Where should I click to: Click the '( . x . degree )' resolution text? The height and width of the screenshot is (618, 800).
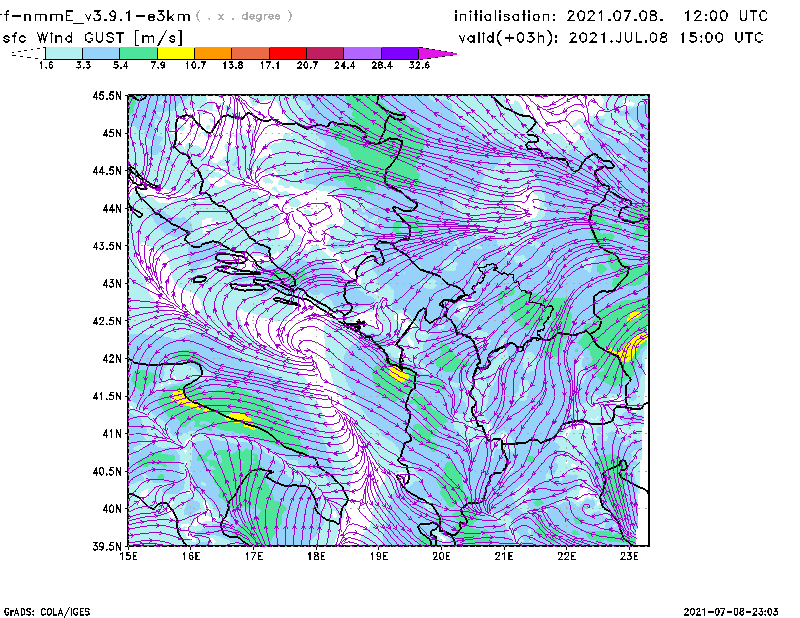(244, 16)
